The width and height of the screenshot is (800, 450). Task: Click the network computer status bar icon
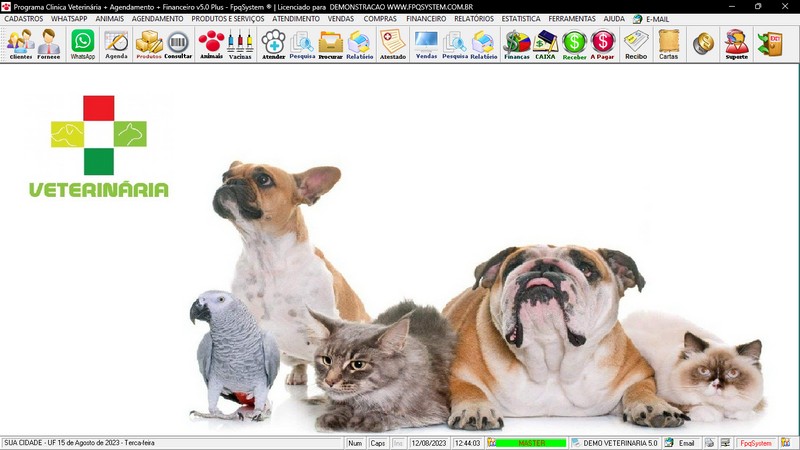tap(725, 443)
